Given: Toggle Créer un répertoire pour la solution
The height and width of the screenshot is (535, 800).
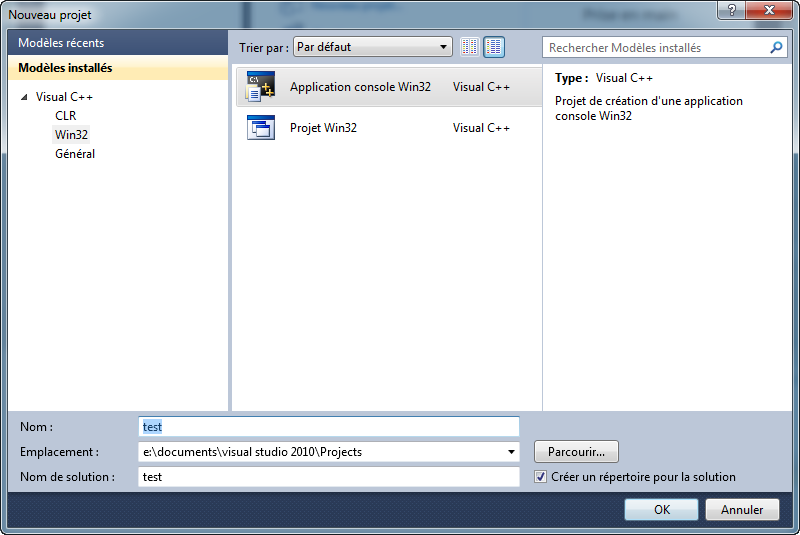Looking at the screenshot, I should [x=540, y=477].
